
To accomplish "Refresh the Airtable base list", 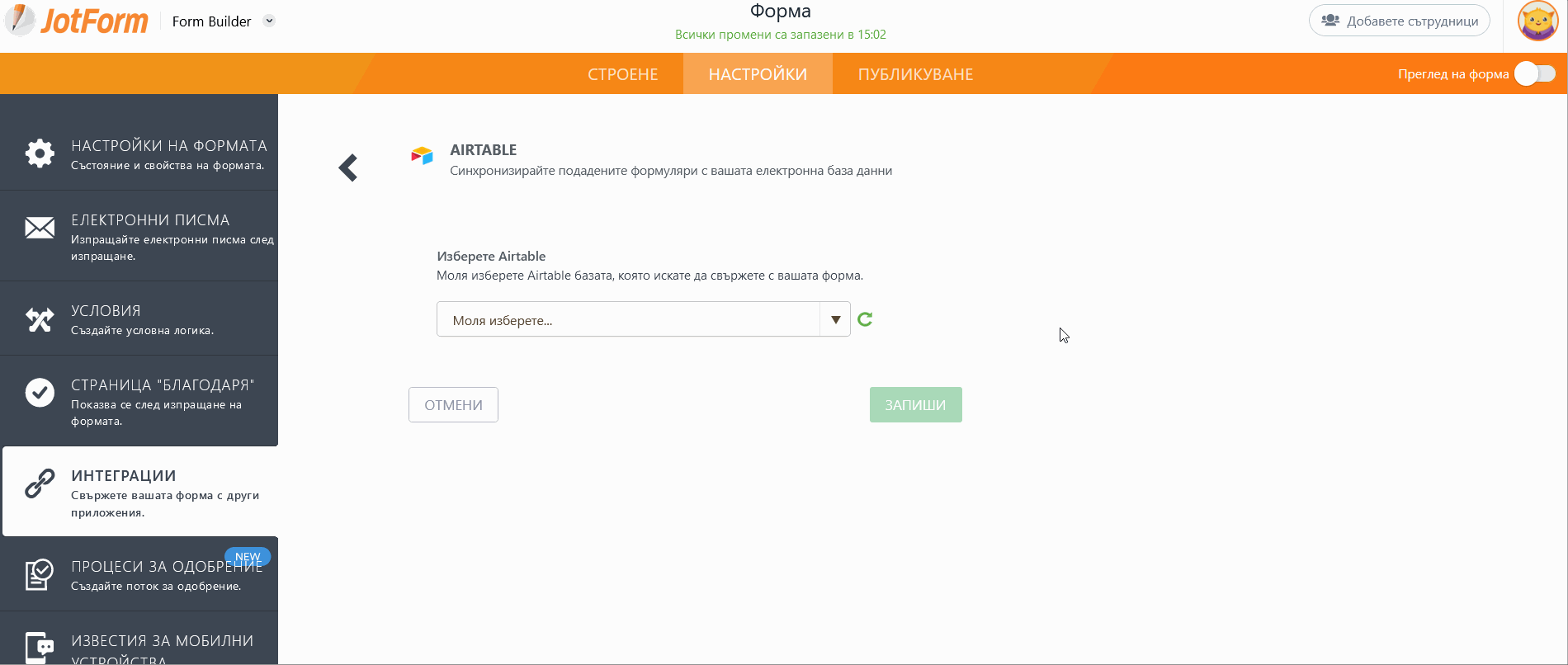I will click(x=865, y=319).
